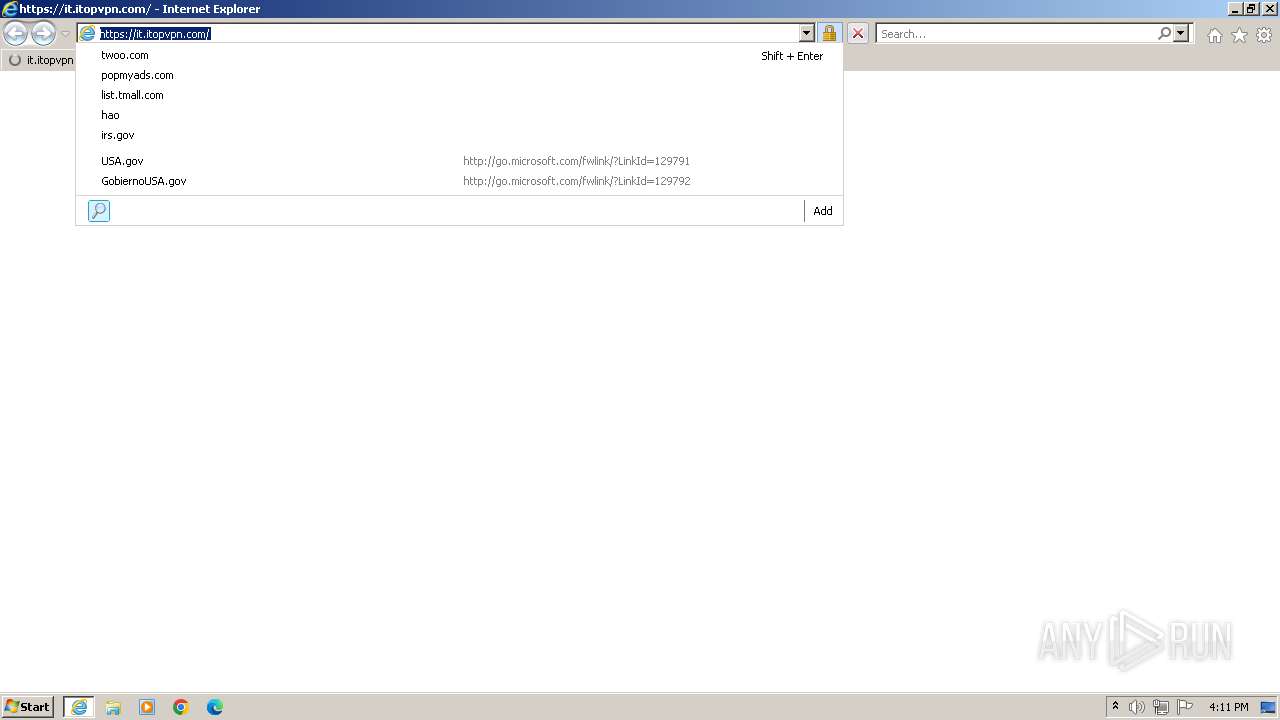Click the Internet Explorer title bar logo
The image size is (1280, 720).
tap(10, 9)
